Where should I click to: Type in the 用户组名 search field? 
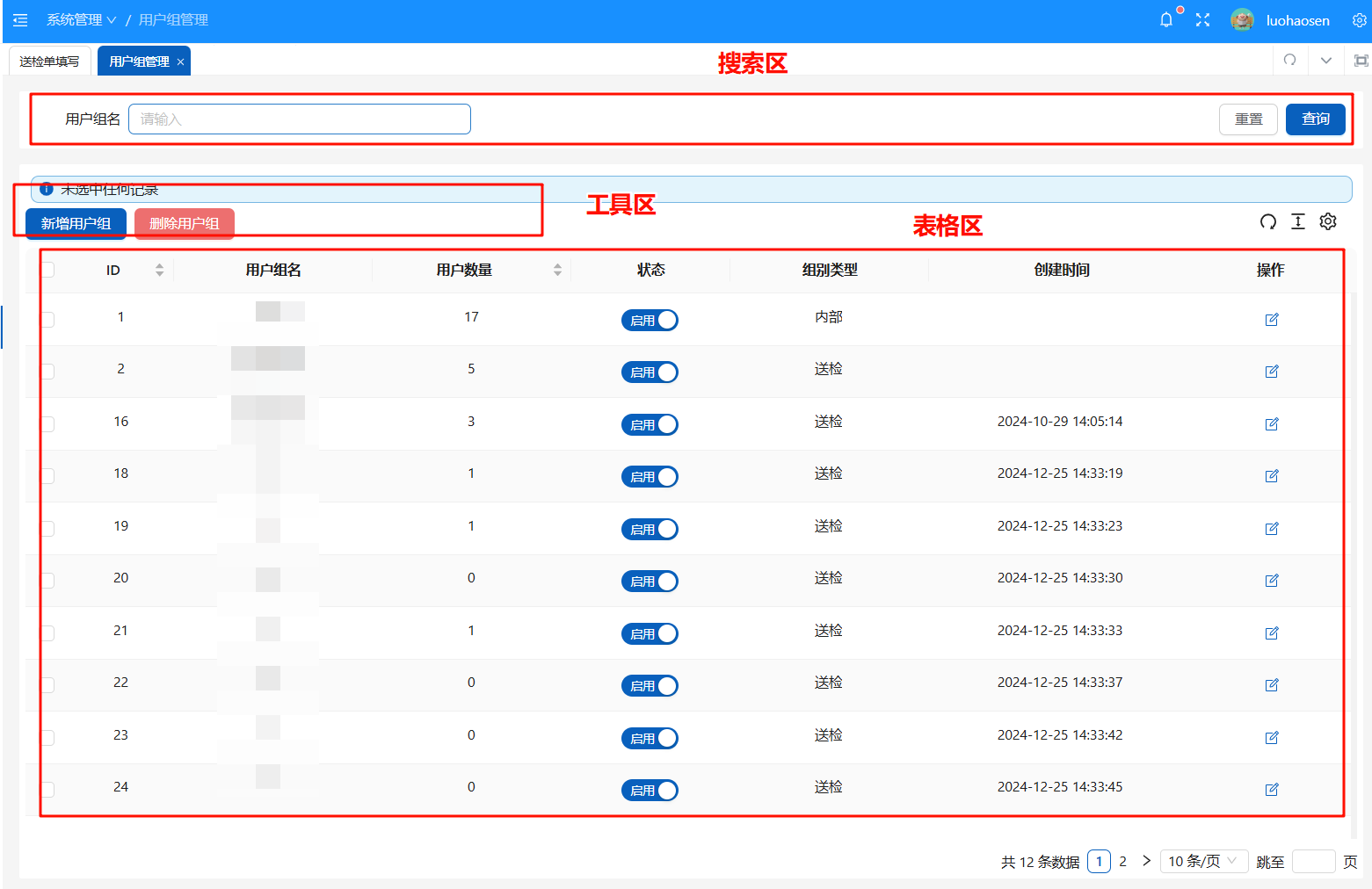click(299, 119)
